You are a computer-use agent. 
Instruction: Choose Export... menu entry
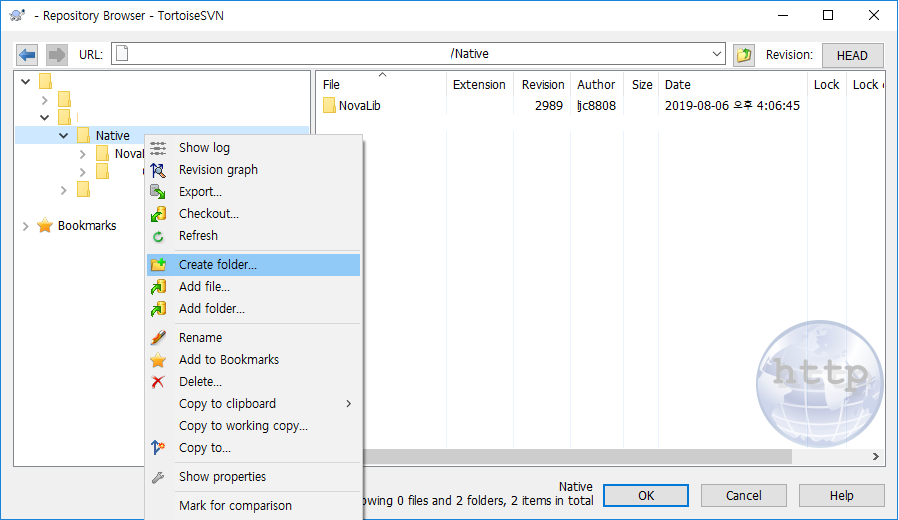(x=253, y=191)
